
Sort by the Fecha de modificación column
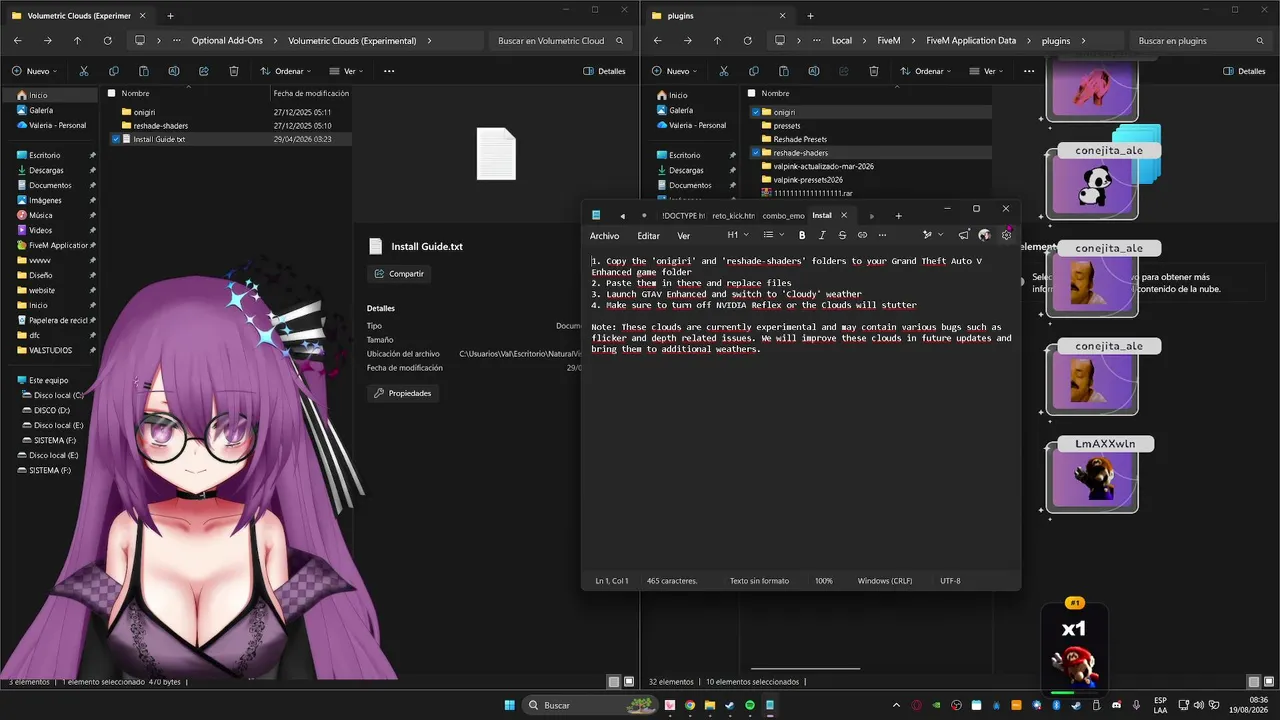(311, 93)
